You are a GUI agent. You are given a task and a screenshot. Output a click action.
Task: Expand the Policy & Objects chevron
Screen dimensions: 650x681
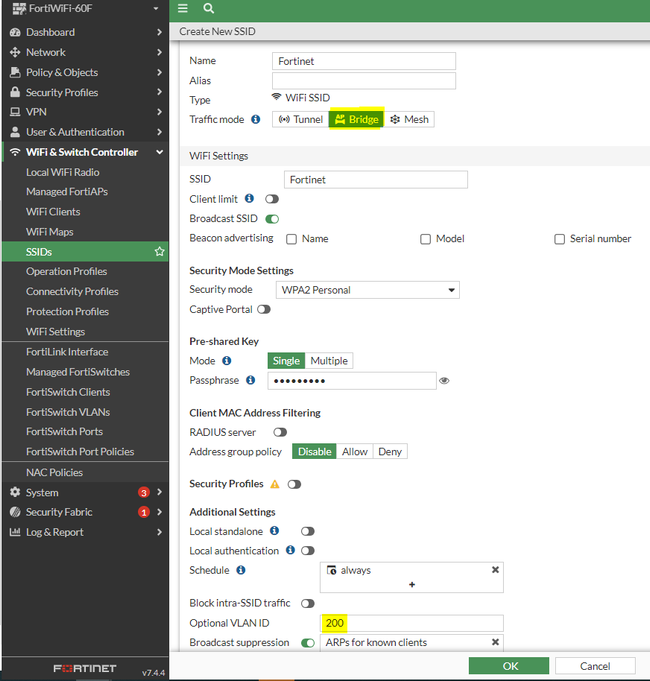[x=159, y=72]
